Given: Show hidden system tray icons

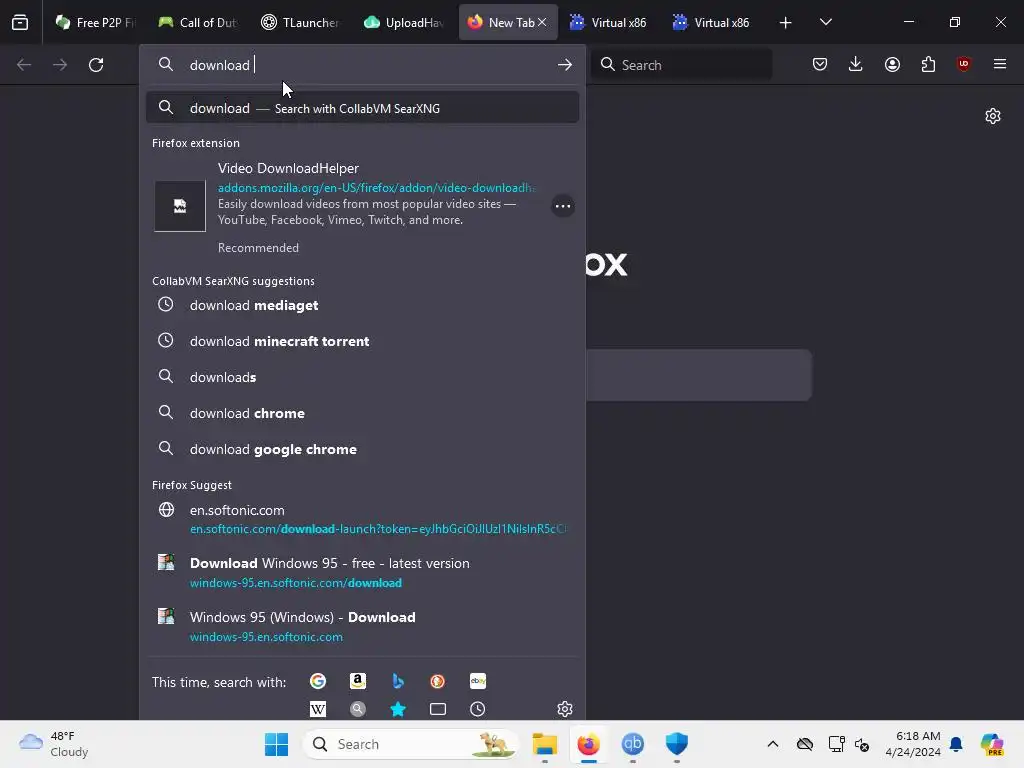Looking at the screenshot, I should (773, 744).
